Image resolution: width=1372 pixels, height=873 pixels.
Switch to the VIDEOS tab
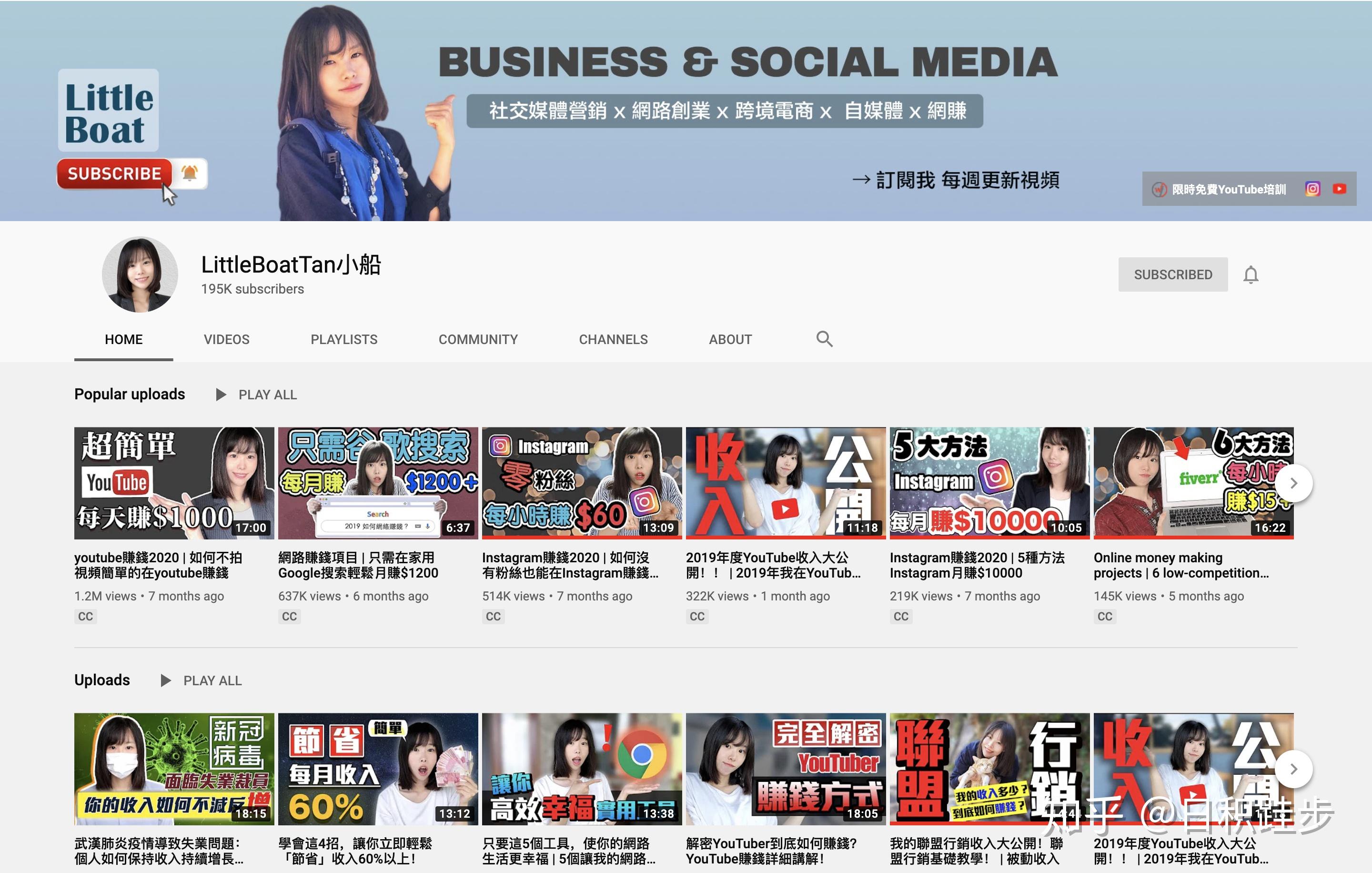tap(226, 340)
